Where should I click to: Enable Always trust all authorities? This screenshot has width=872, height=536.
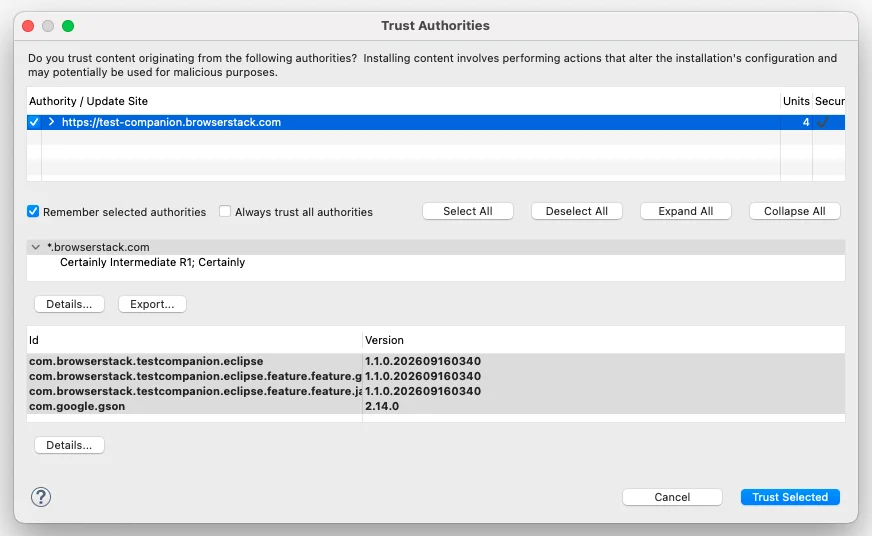pyautogui.click(x=225, y=211)
